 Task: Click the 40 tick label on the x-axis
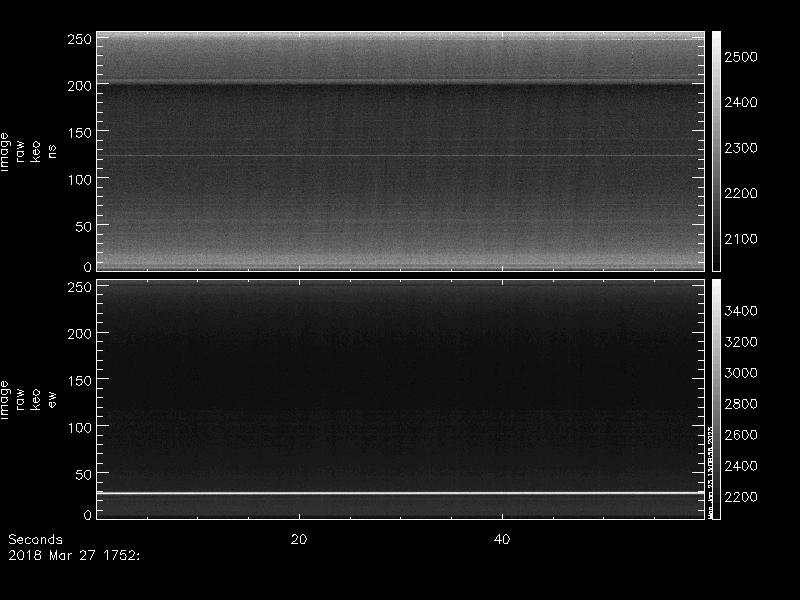503,539
